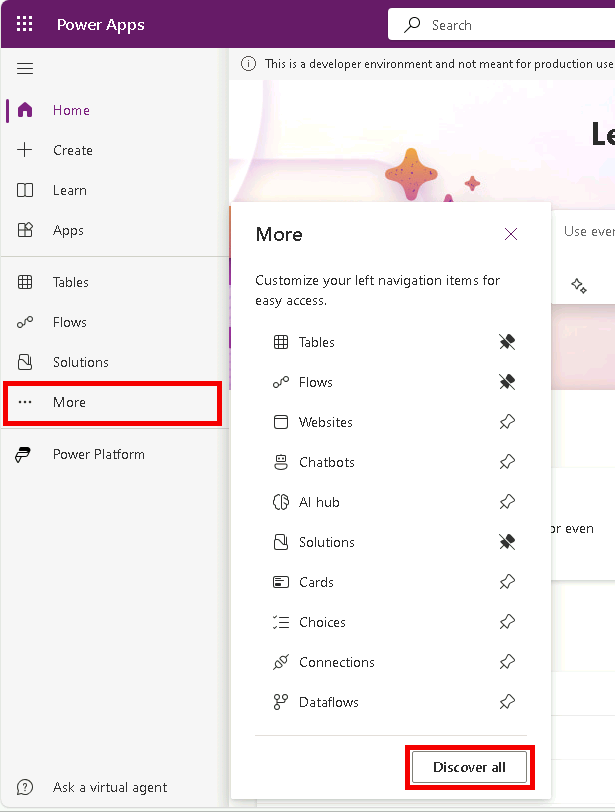Open Choices from the More panel
This screenshot has height=812, width=615.
click(x=322, y=622)
